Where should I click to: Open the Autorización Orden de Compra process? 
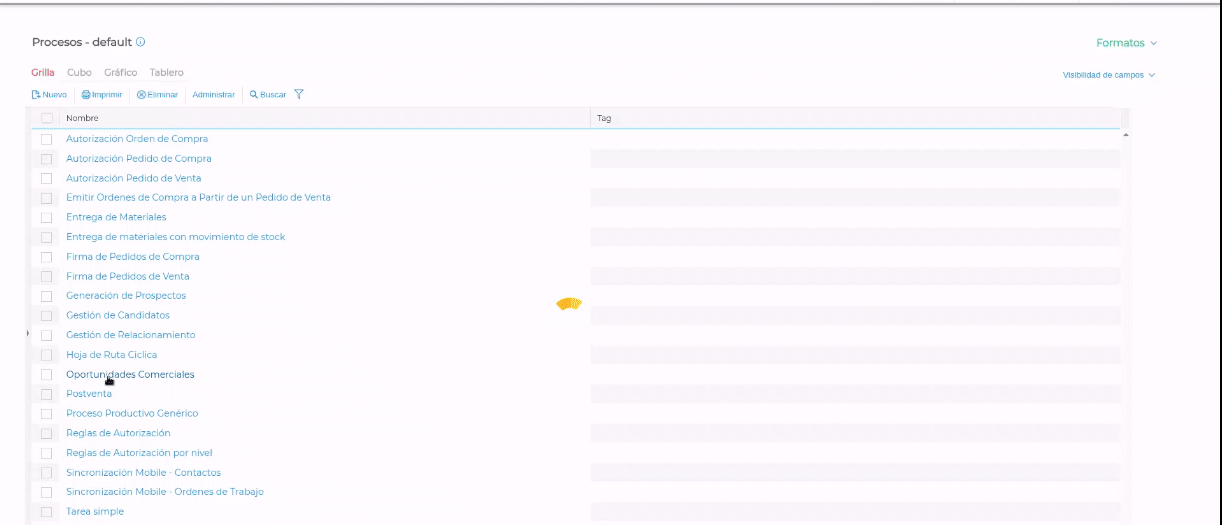[x=137, y=139]
